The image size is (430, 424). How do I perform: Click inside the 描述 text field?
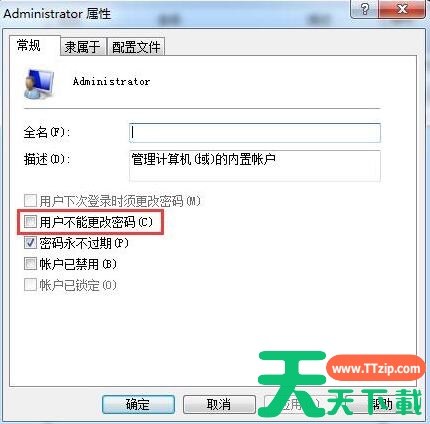[x=255, y=166]
